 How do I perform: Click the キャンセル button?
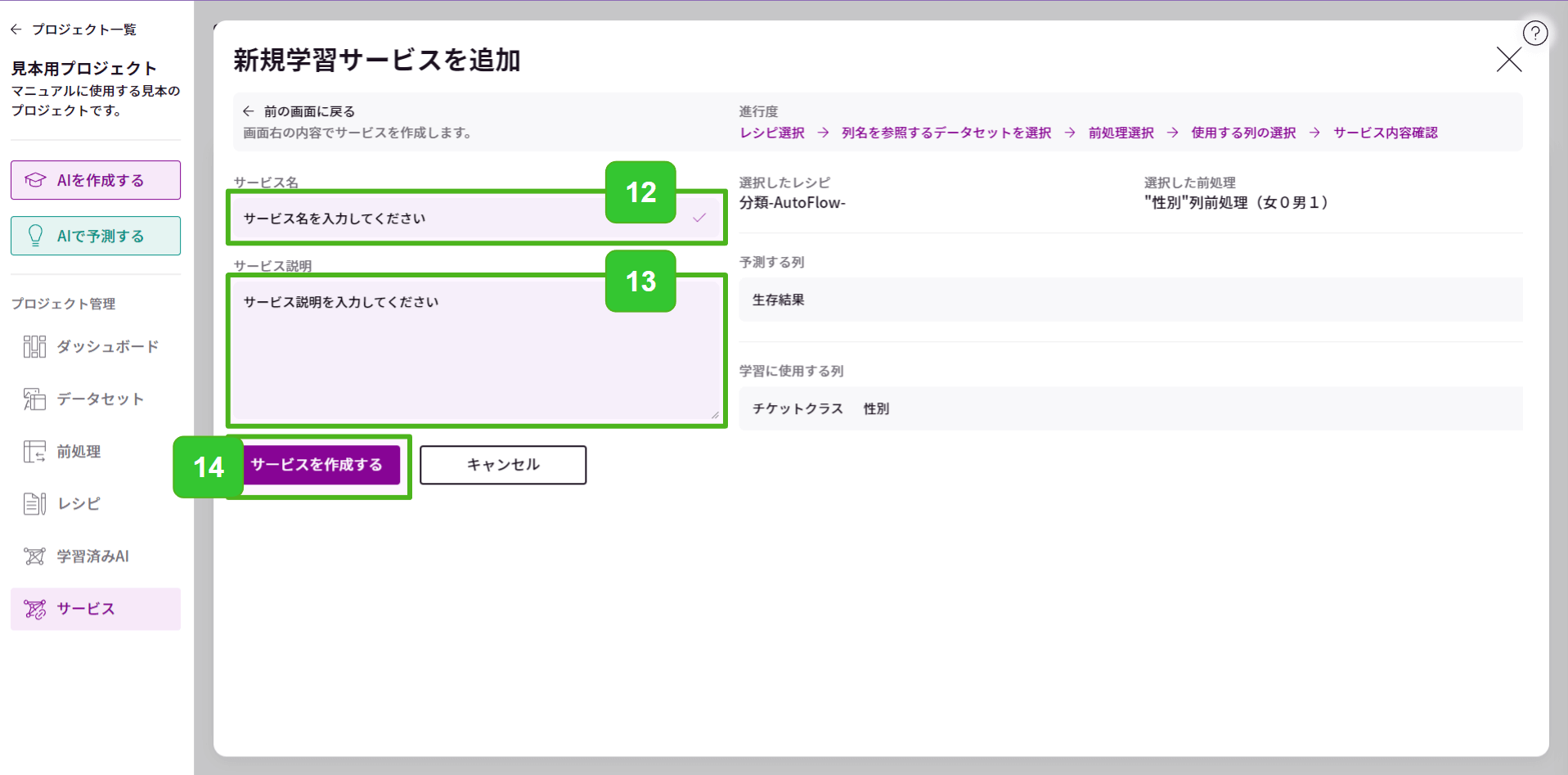pos(503,465)
